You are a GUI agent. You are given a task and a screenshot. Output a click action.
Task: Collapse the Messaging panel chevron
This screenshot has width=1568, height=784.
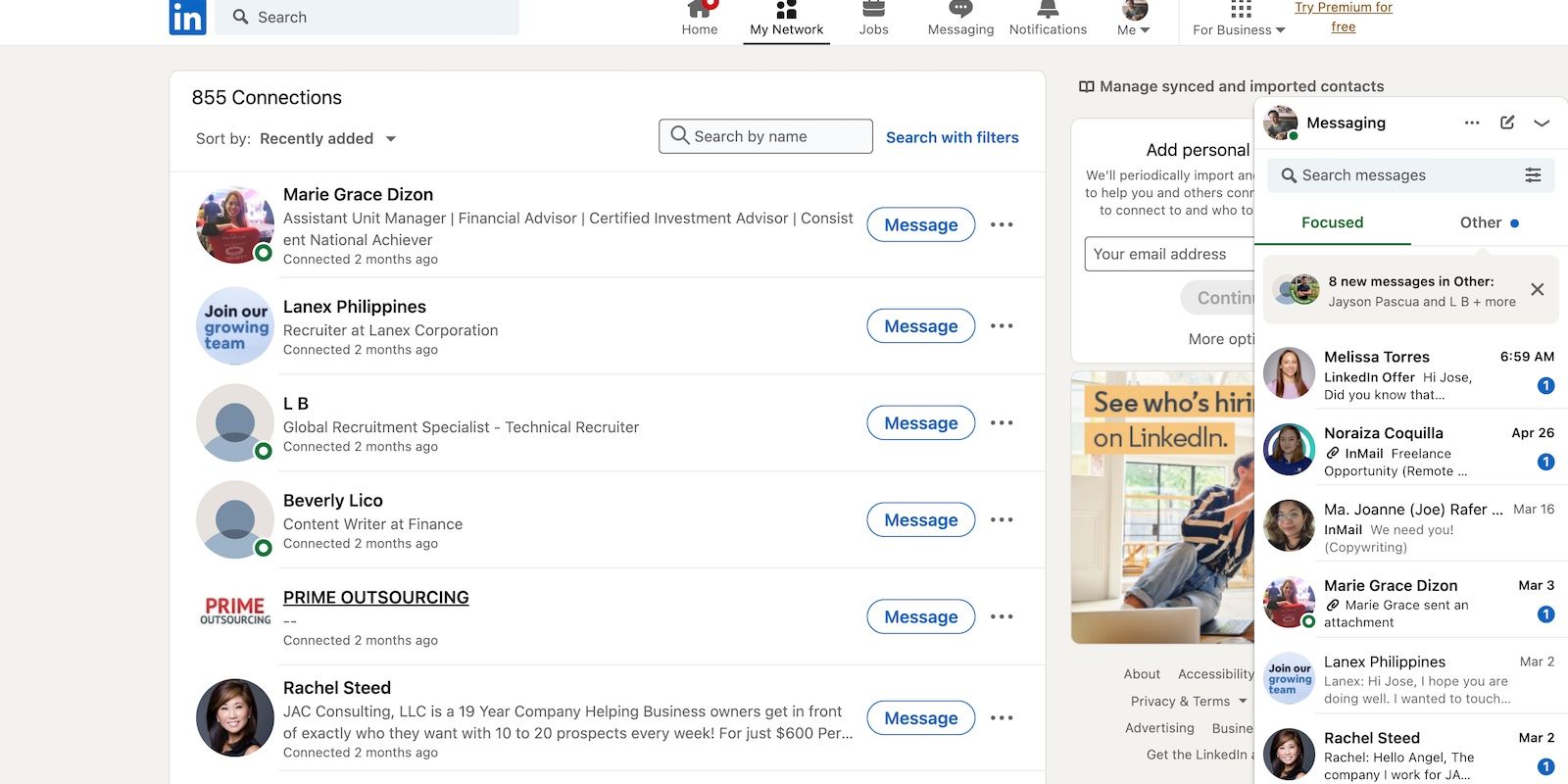coord(1542,122)
